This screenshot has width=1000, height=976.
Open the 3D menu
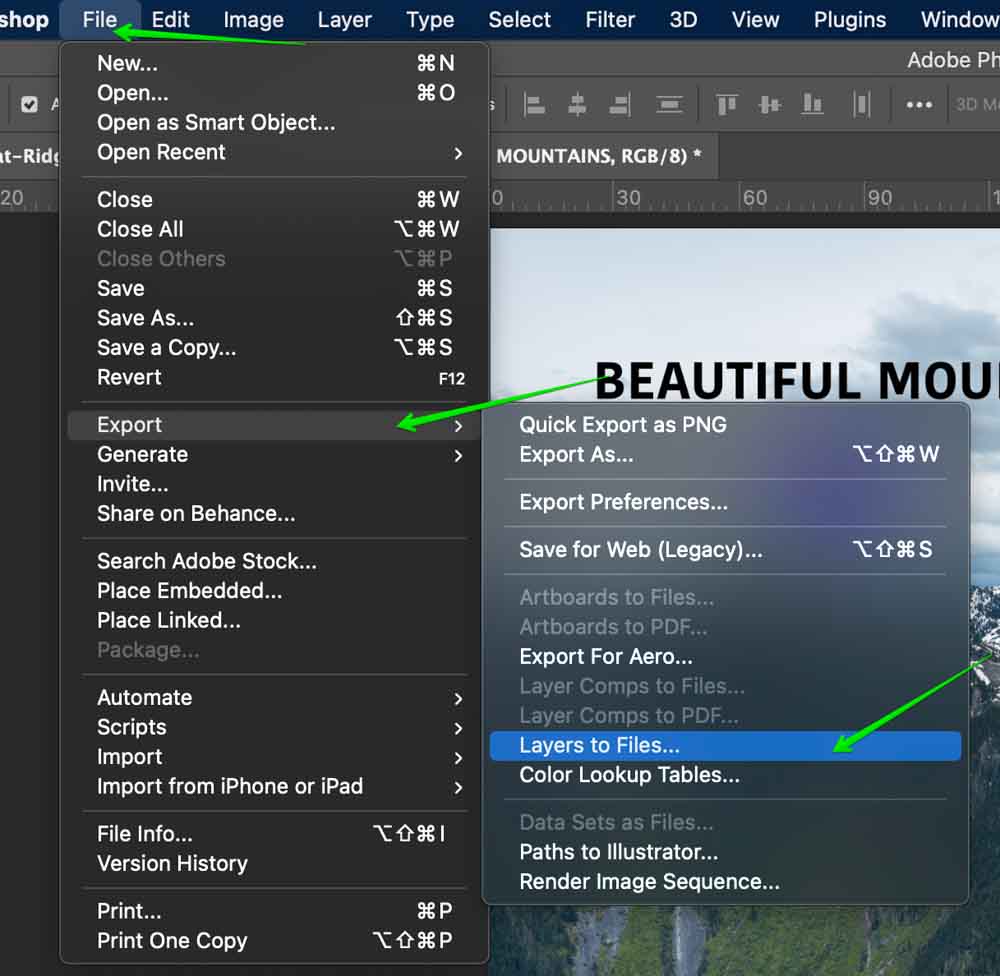click(683, 20)
